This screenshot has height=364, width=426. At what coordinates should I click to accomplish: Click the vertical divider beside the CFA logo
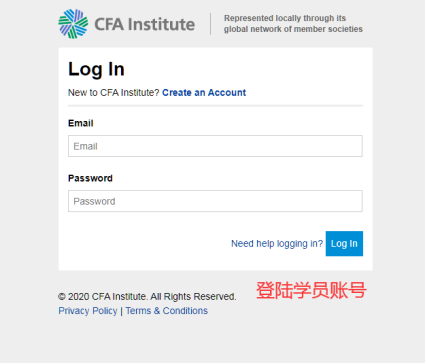click(211, 24)
